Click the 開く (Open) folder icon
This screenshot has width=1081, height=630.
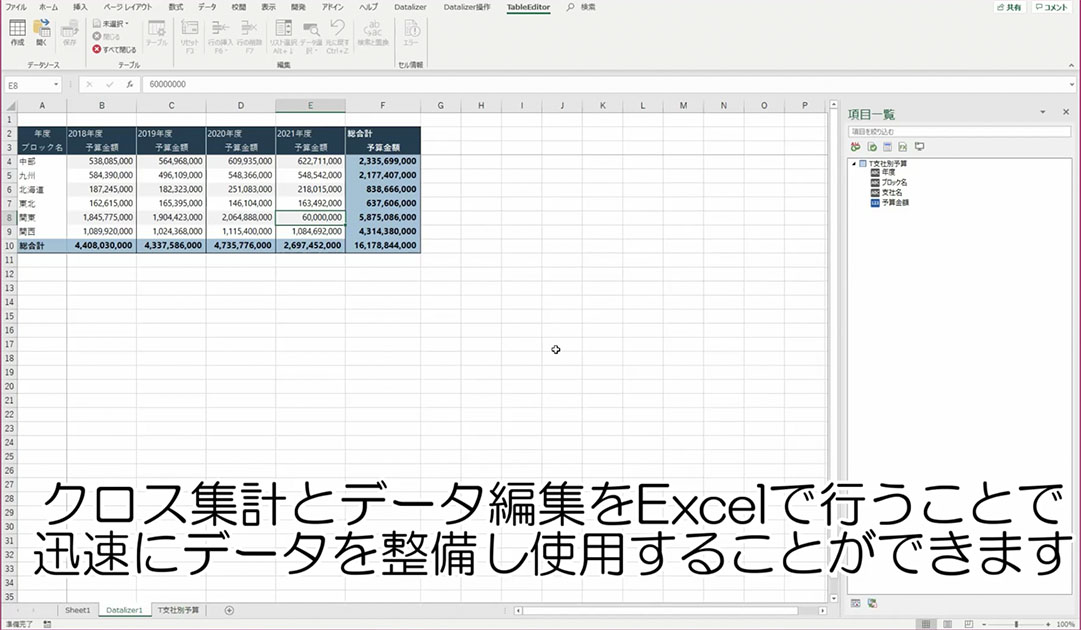41,33
